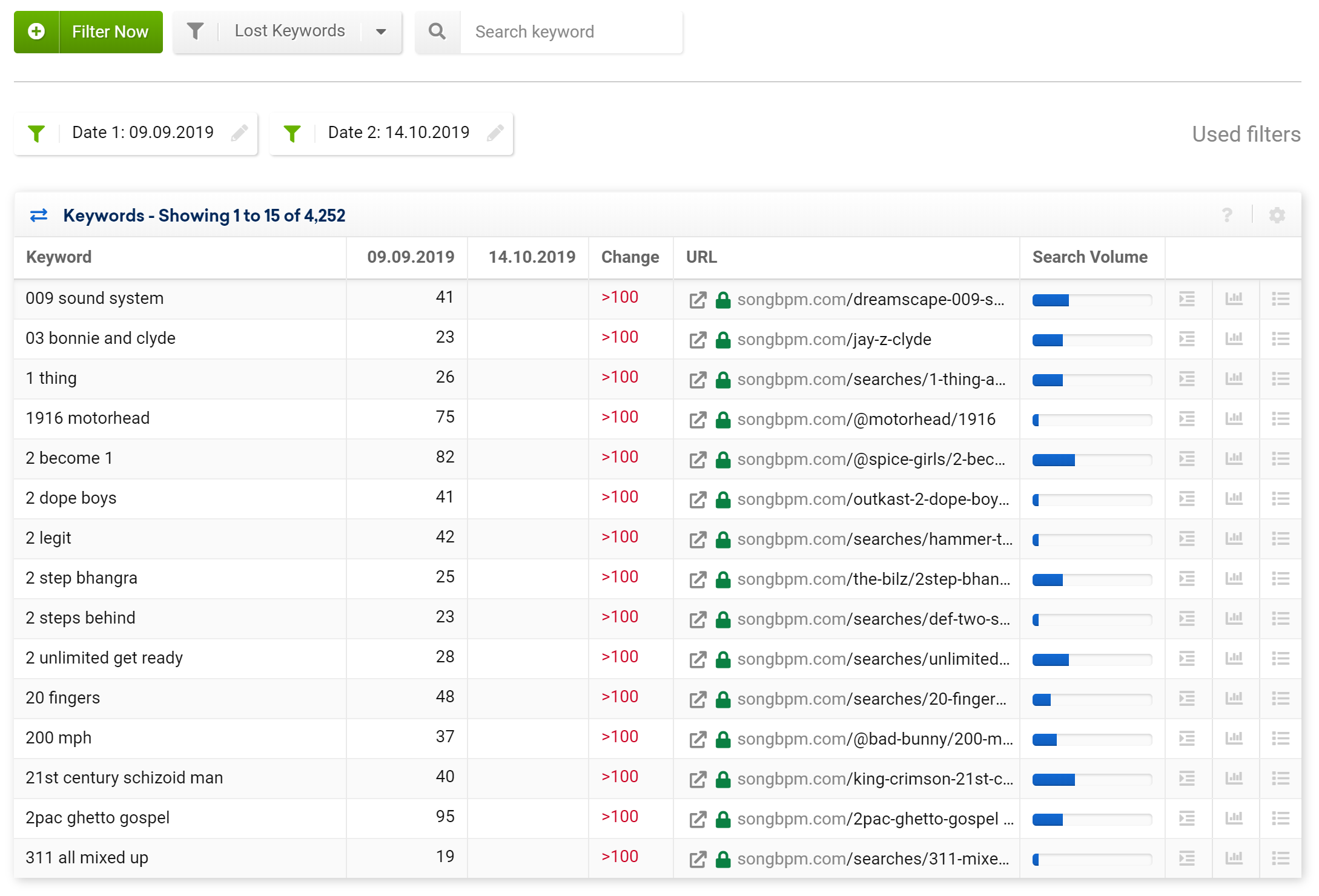The image size is (1319, 896).
Task: Click the Used filters label
Action: [1246, 134]
